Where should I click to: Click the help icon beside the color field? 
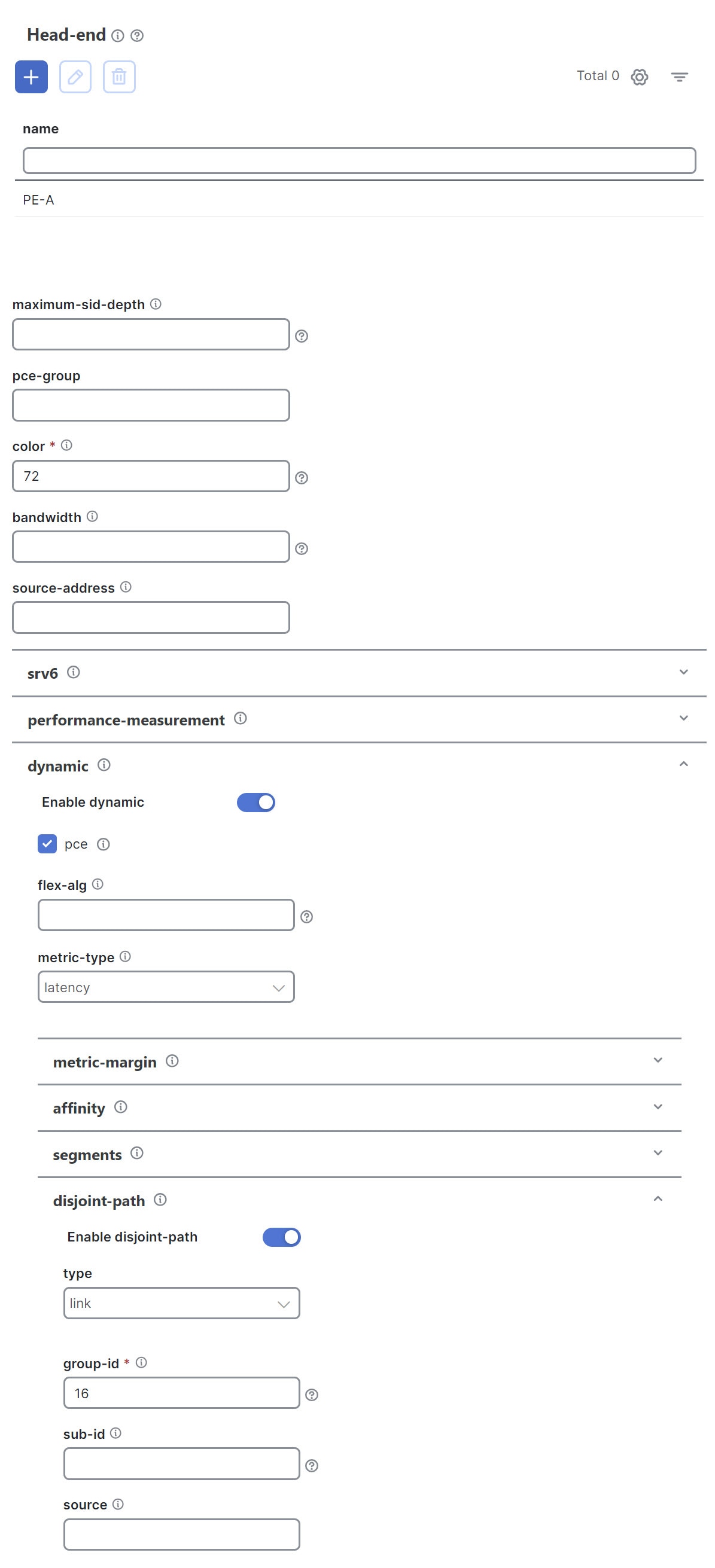302,477
